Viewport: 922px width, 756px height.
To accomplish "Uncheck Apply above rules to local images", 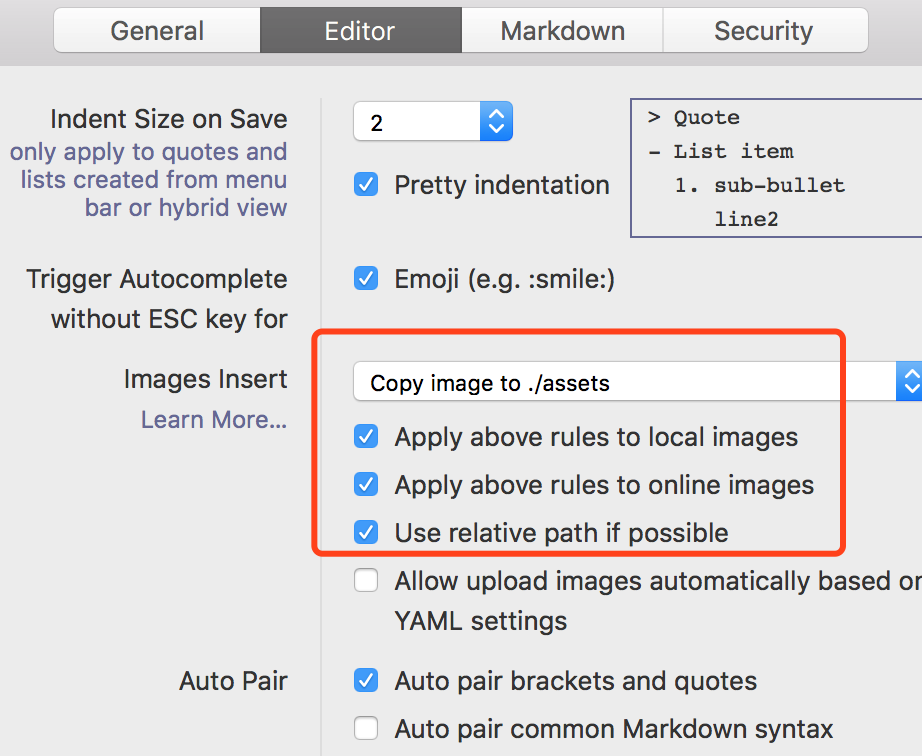I will click(x=366, y=436).
